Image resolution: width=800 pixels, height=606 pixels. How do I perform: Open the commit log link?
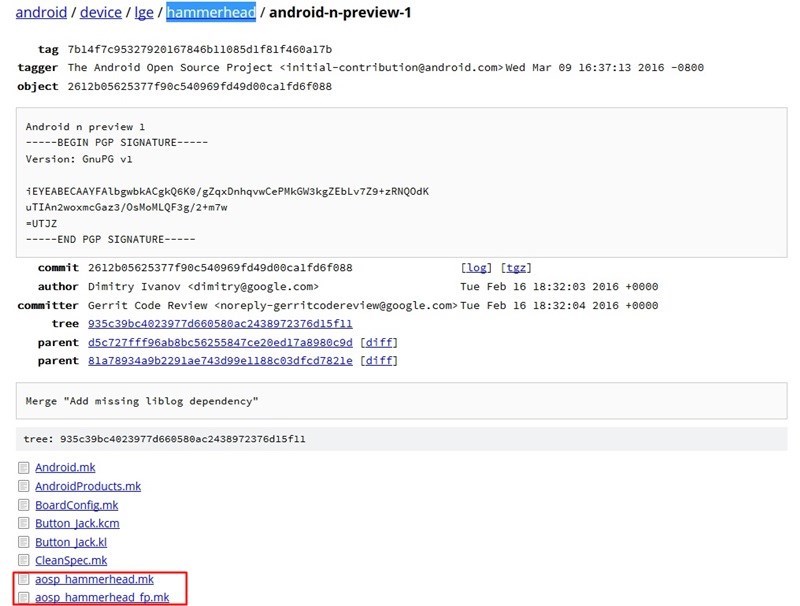tap(477, 268)
